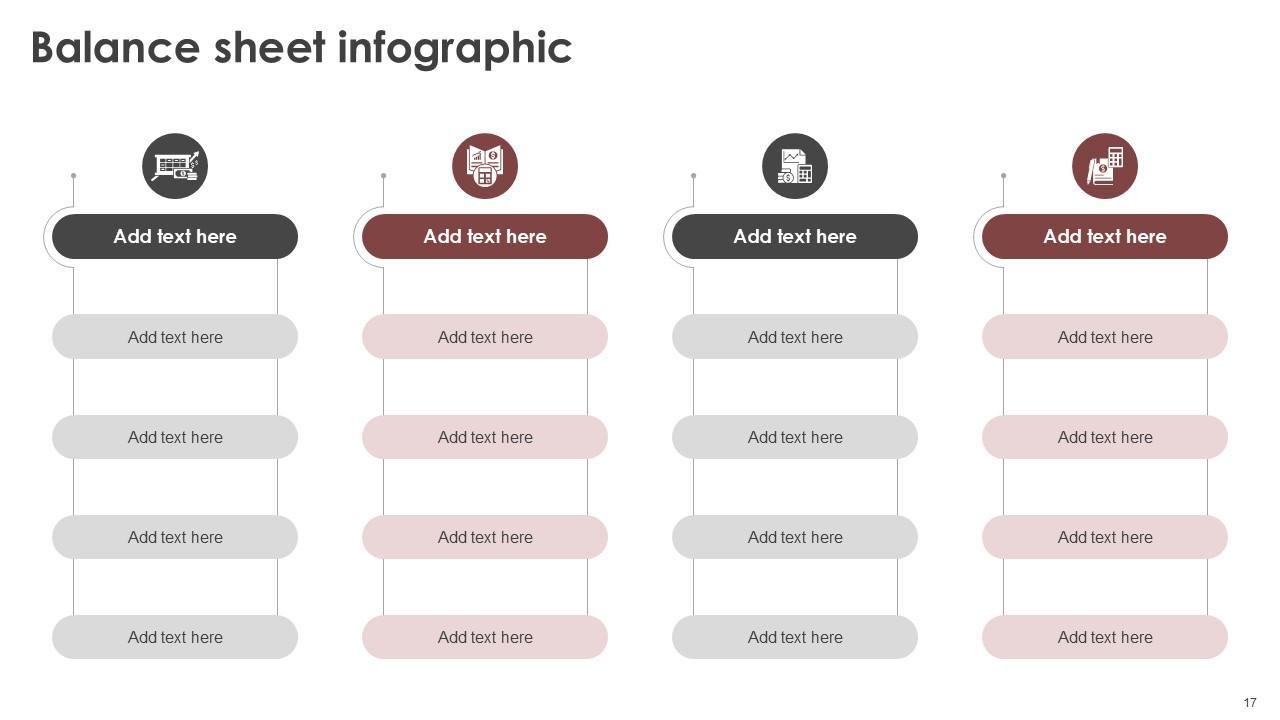Select the calculator and invoice icon

[1105, 166]
